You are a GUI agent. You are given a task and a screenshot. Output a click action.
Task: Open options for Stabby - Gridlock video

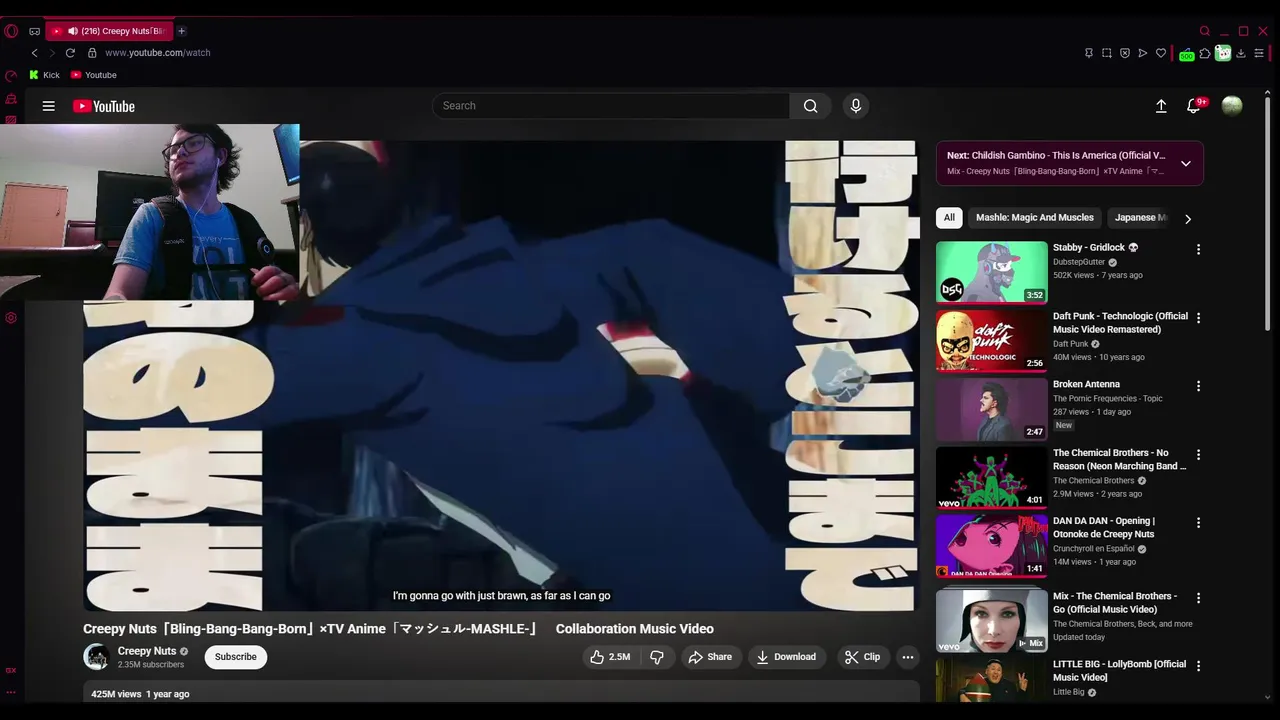tap(1198, 249)
